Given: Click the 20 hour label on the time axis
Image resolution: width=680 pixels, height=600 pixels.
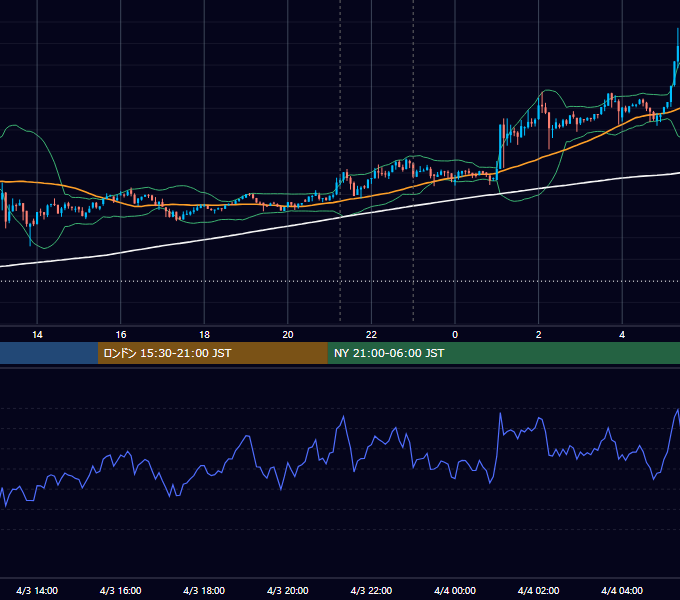Looking at the screenshot, I should 288,335.
